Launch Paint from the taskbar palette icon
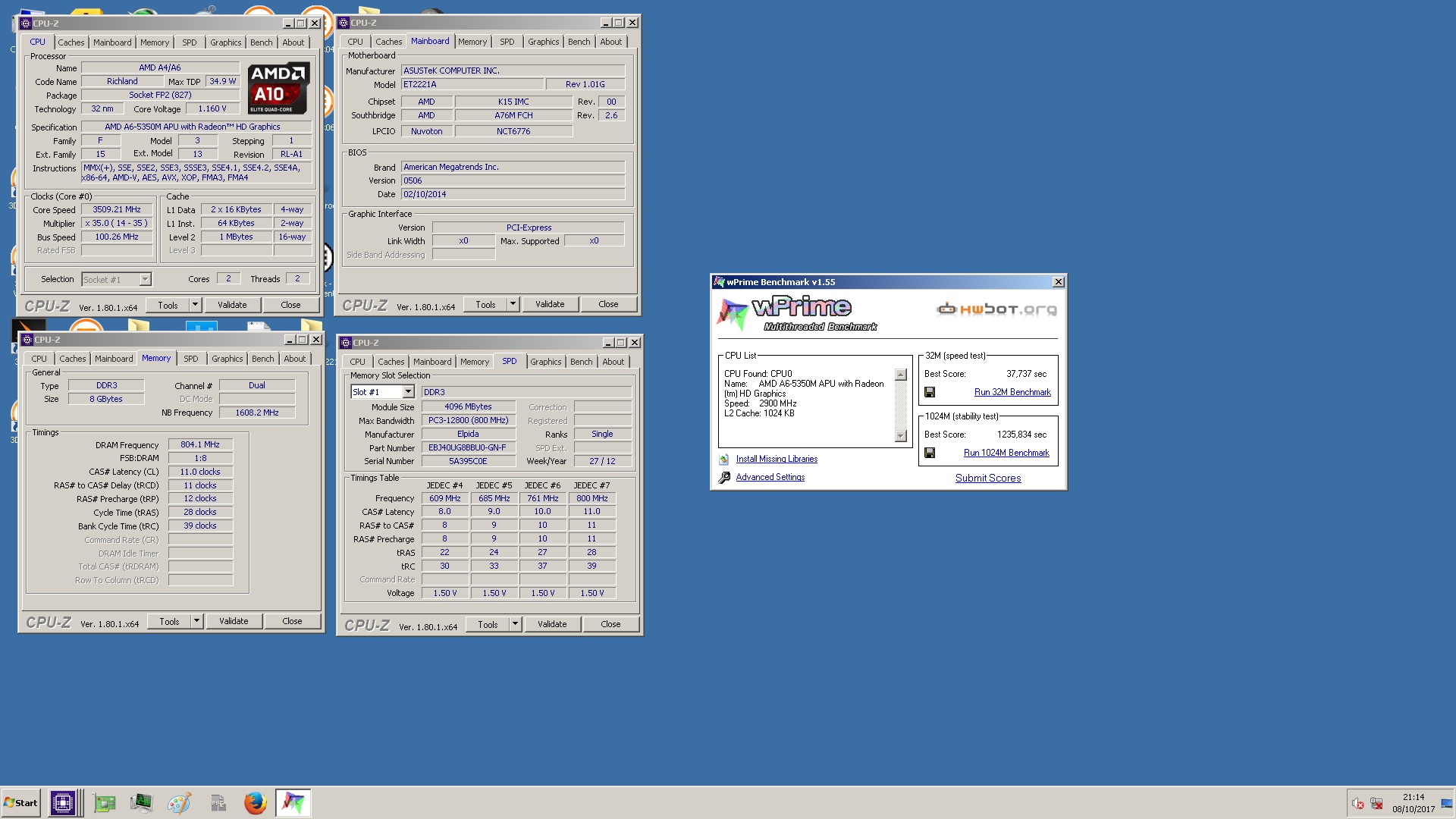 pyautogui.click(x=179, y=802)
